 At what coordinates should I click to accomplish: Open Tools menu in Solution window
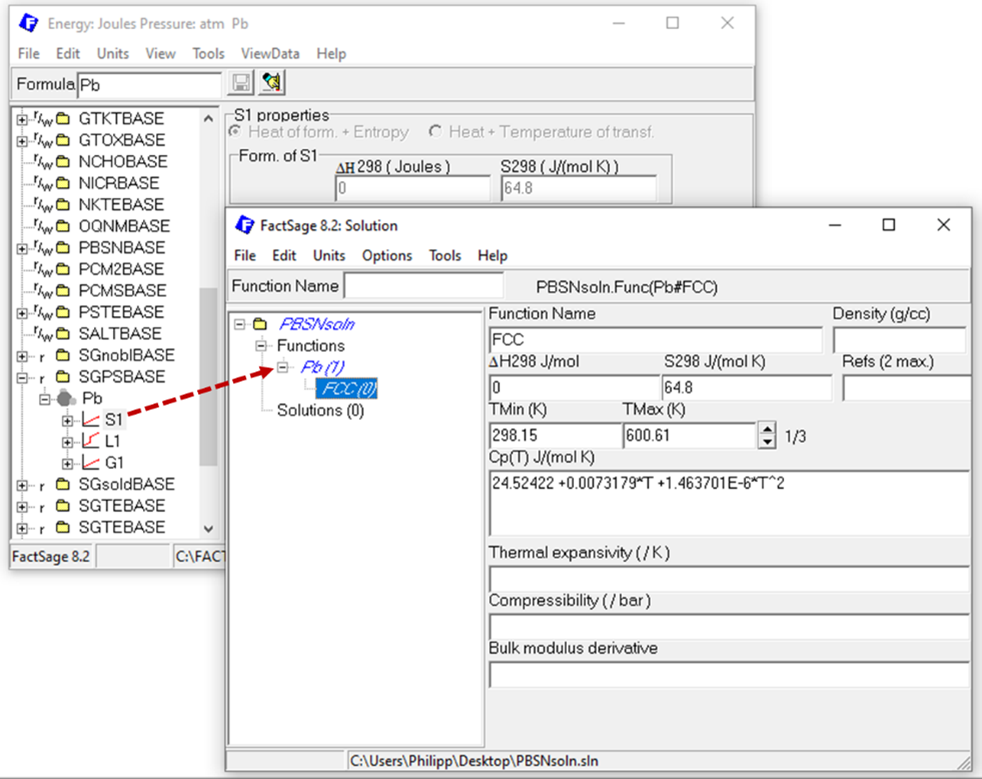(x=445, y=255)
